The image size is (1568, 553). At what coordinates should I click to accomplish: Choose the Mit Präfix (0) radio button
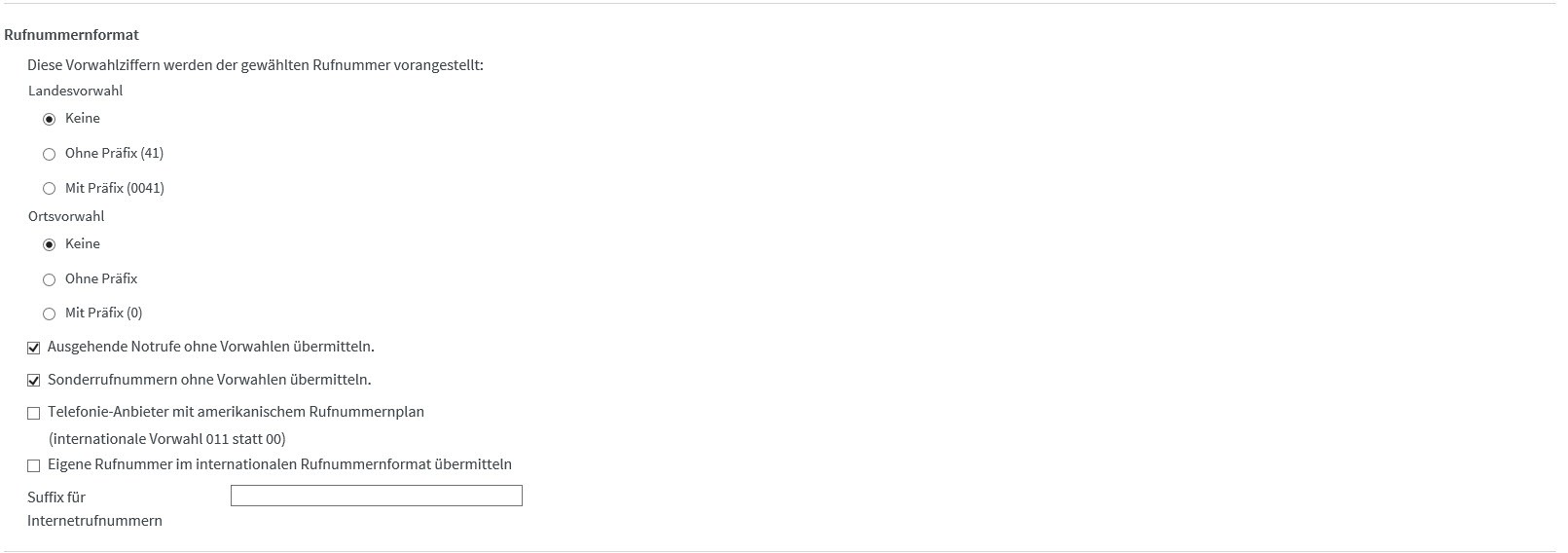[49, 313]
